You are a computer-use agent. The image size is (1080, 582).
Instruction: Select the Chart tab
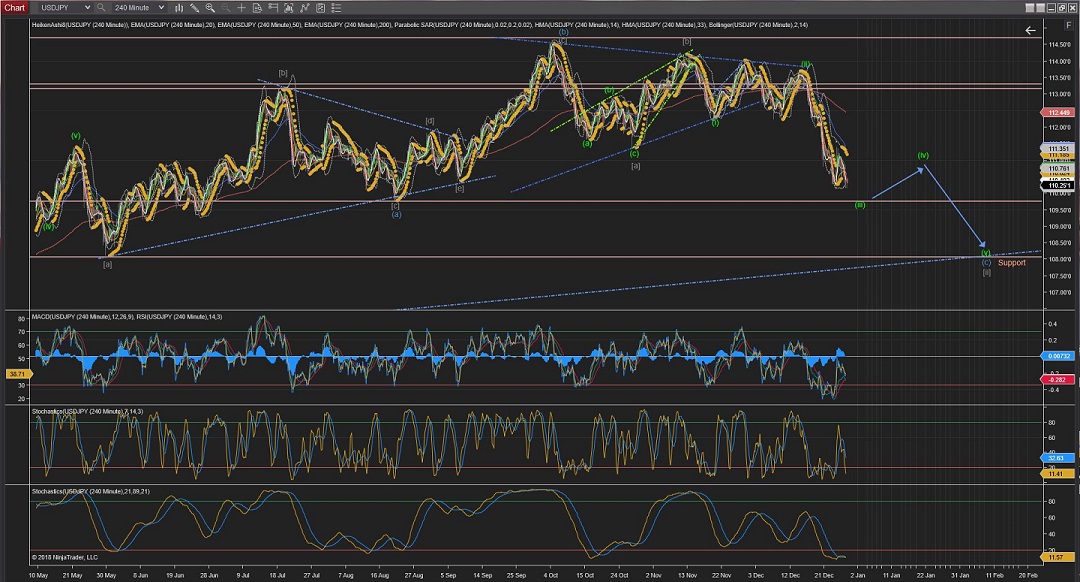[14, 8]
